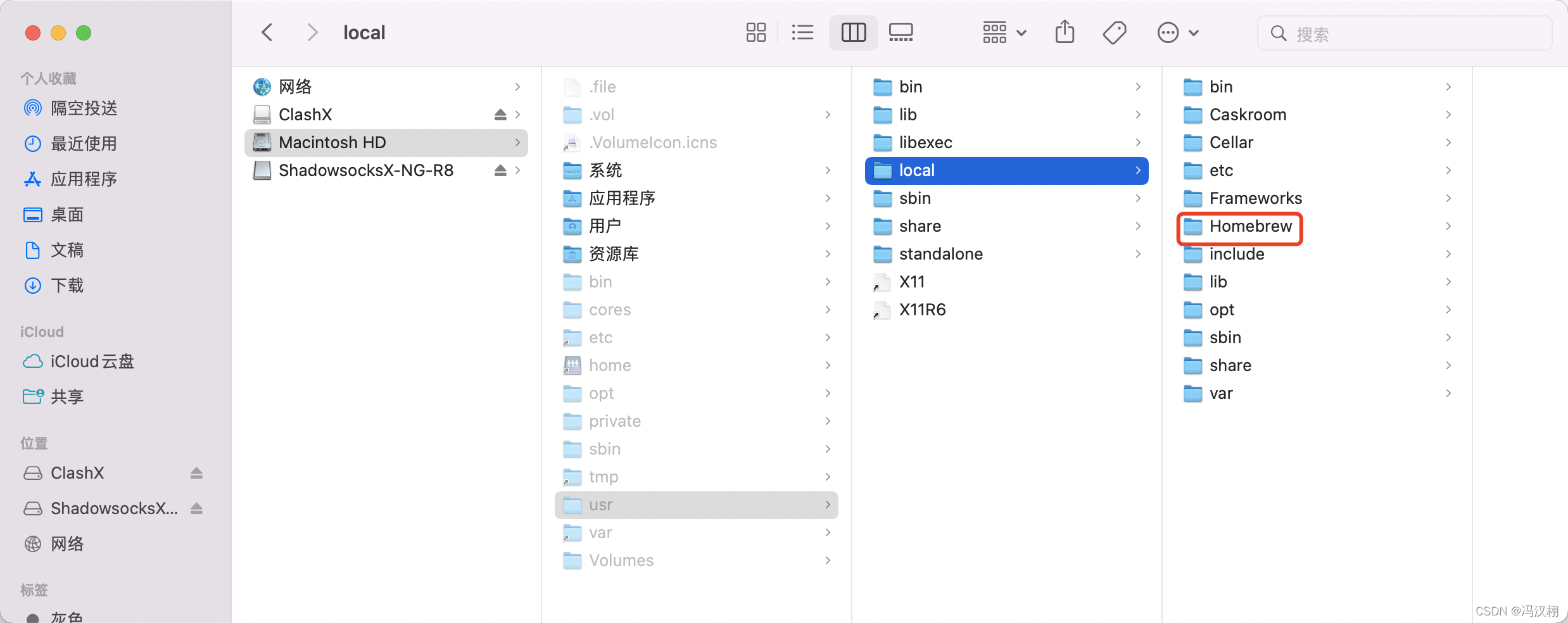
Task: Navigate back with the back arrow
Action: (267, 32)
